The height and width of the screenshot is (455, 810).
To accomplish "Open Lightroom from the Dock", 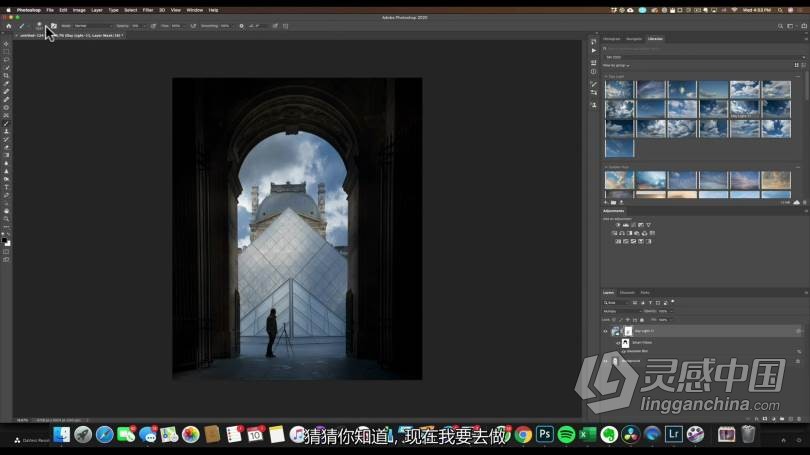I will point(674,435).
